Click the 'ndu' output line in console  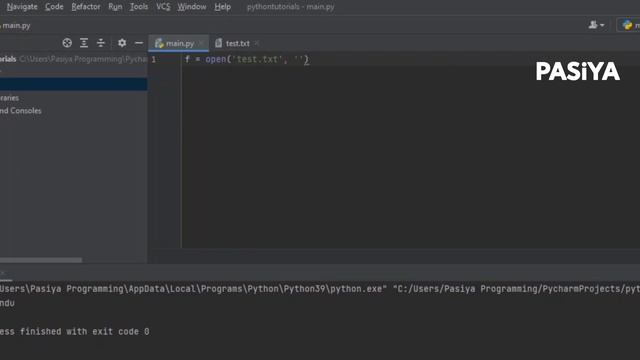[7, 303]
